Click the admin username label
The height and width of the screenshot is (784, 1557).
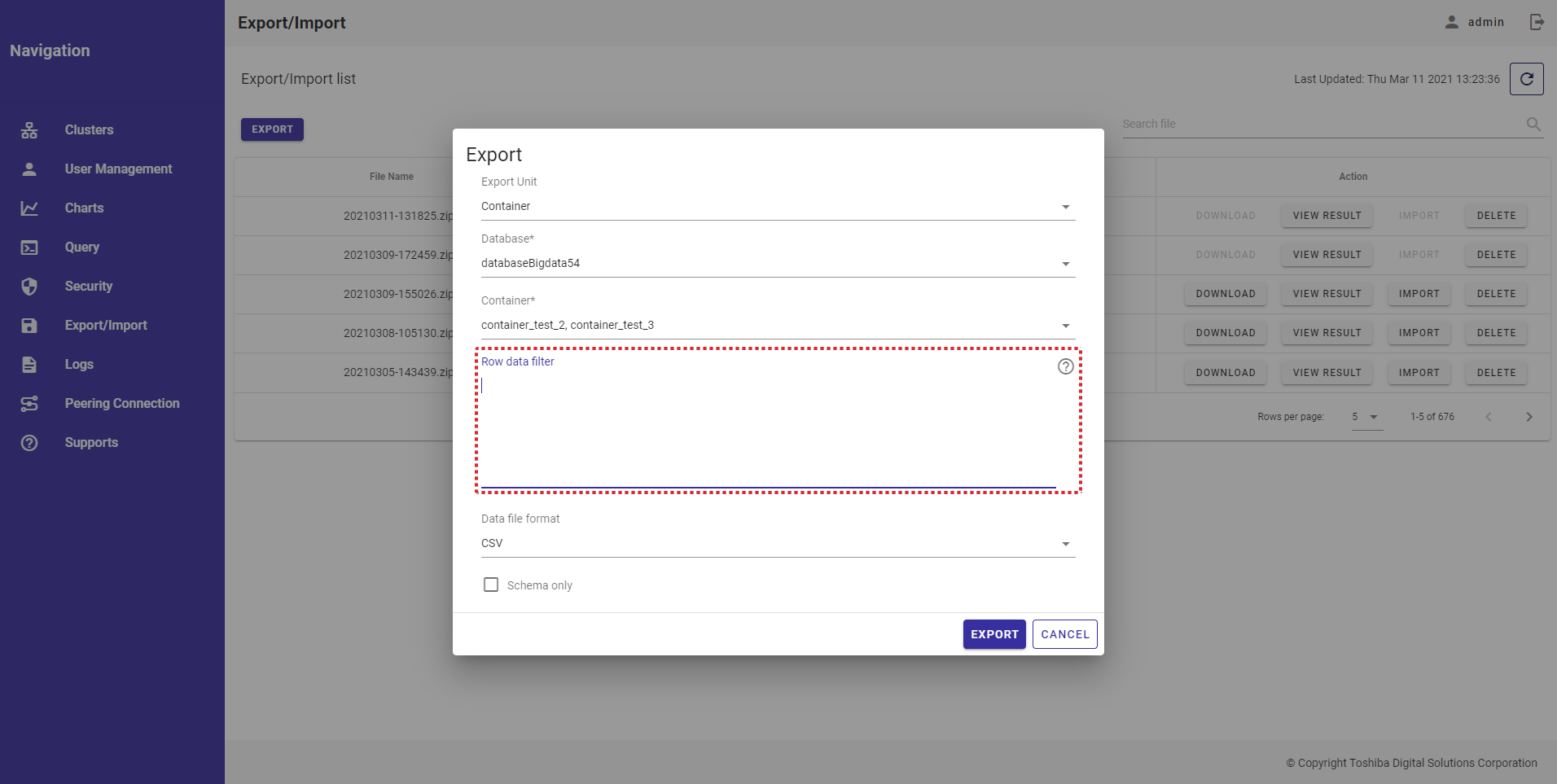1486,22
